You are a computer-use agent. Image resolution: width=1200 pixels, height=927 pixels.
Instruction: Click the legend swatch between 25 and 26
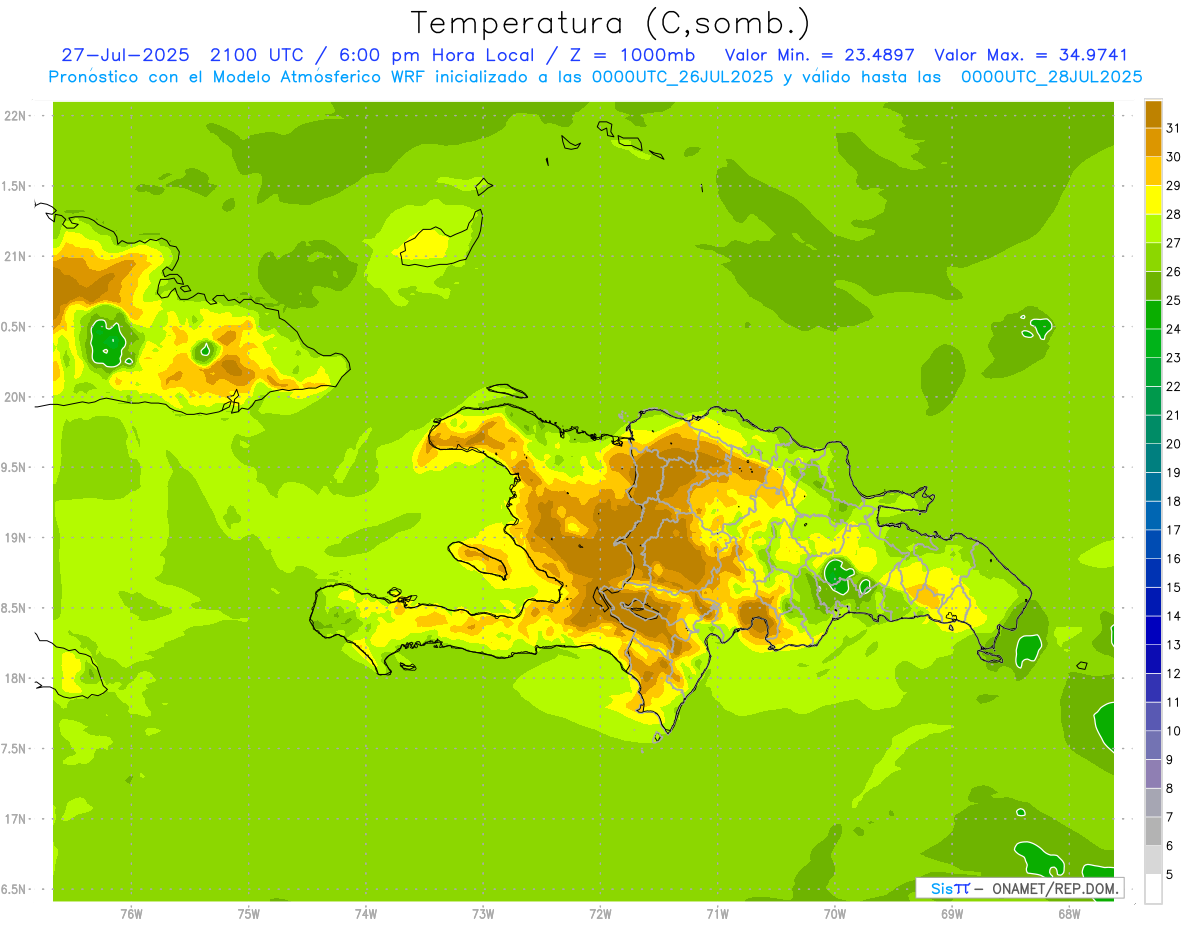(x=1153, y=287)
